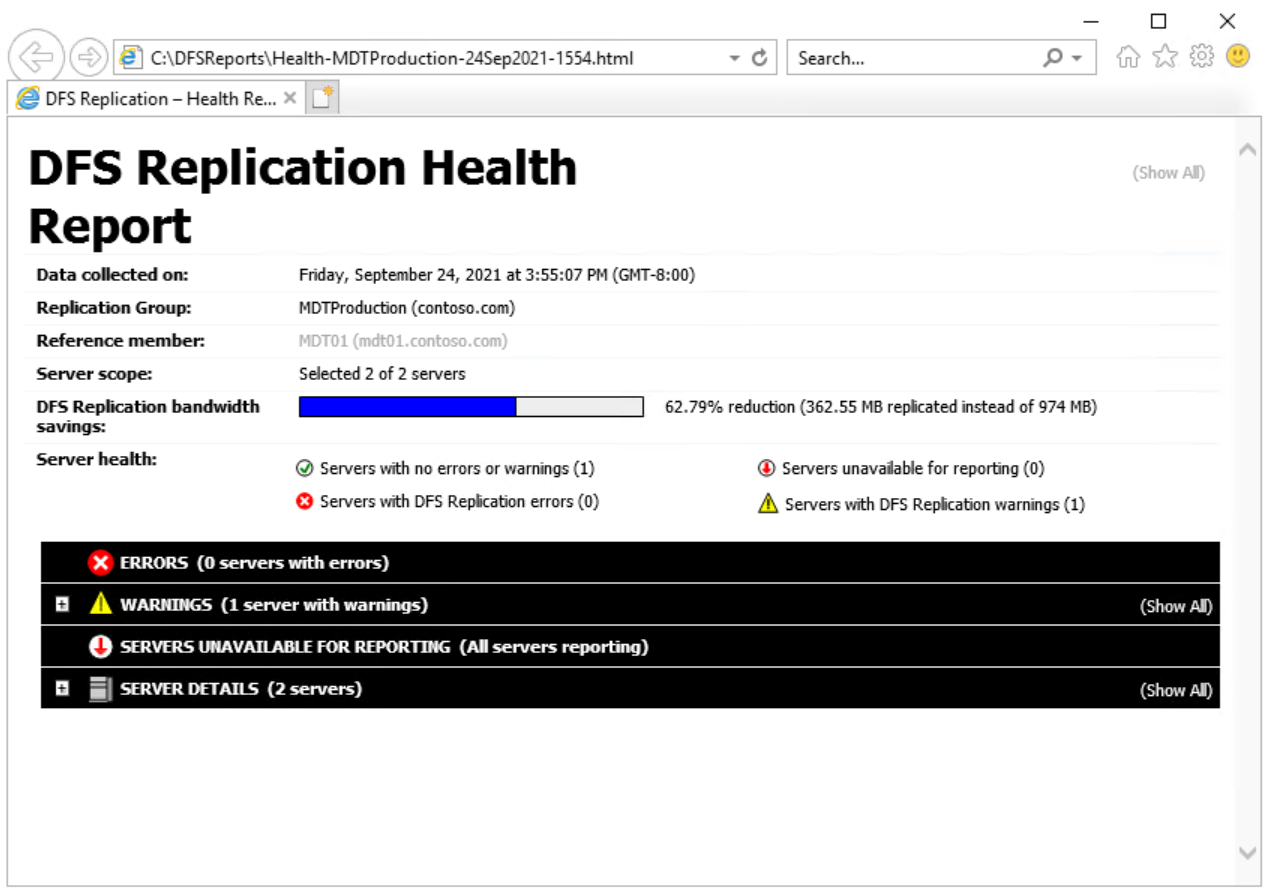Click the bandwidth savings progress bar
Viewport: 1266px width, 889px height.
coord(471,407)
